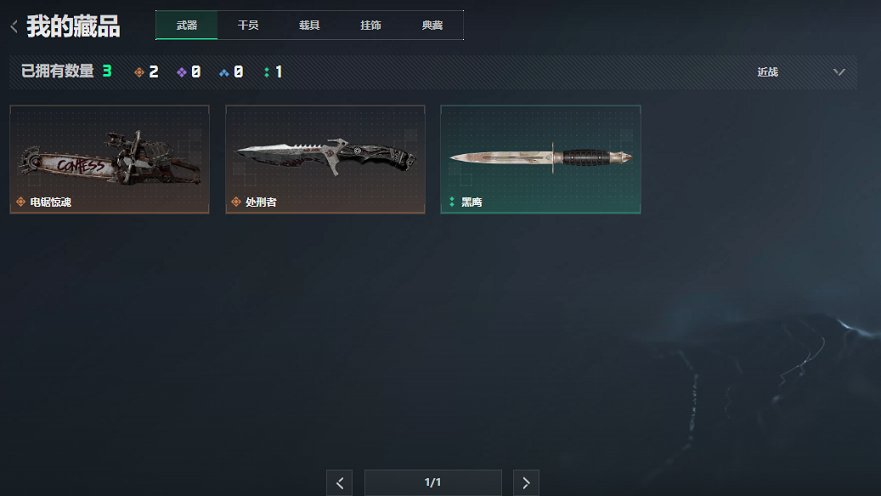Image resolution: width=881 pixels, height=496 pixels.
Task: Select the orange rarity filter icon
Action: [139, 72]
